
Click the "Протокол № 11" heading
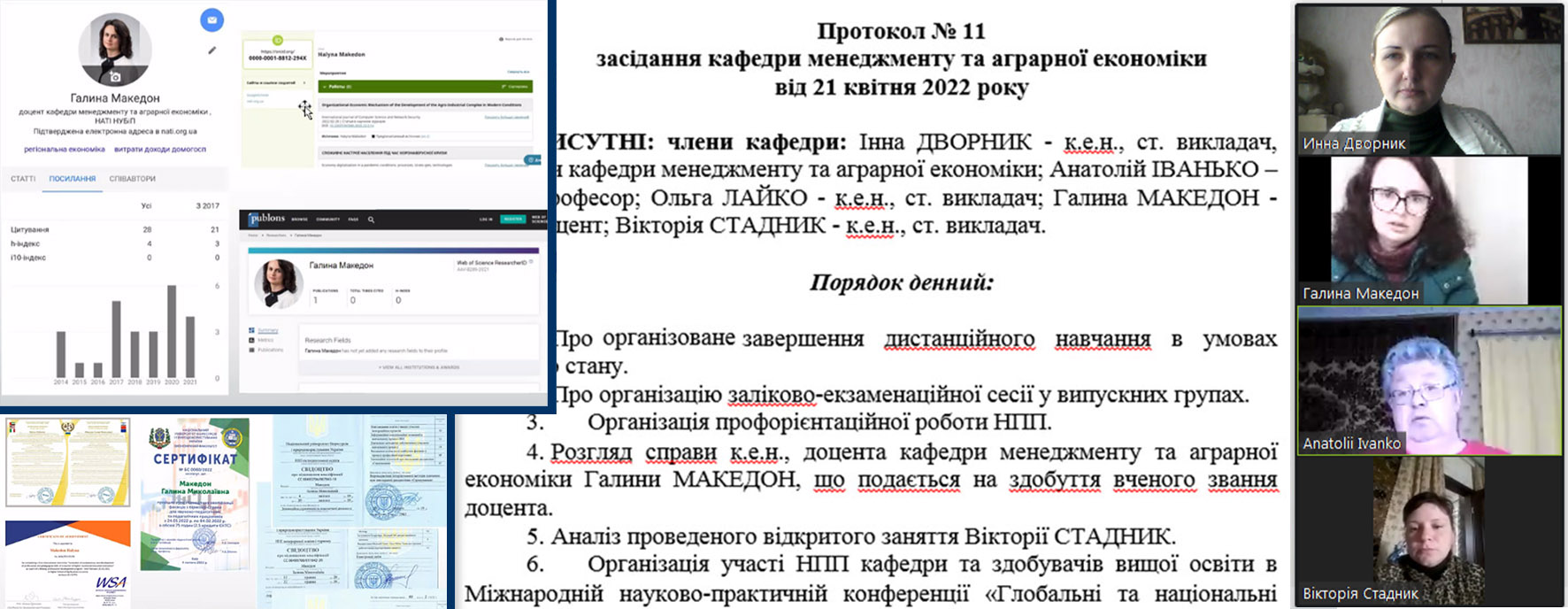901,31
